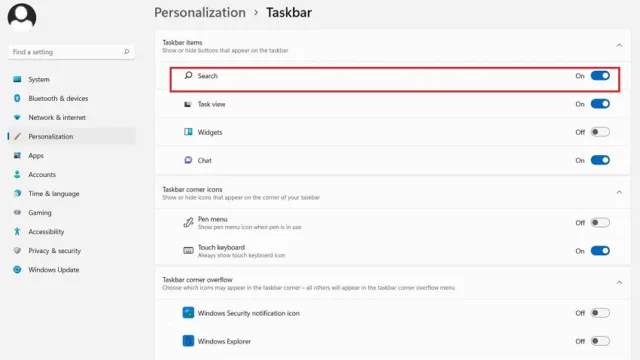Disable the Chat toggle

[x=600, y=160]
